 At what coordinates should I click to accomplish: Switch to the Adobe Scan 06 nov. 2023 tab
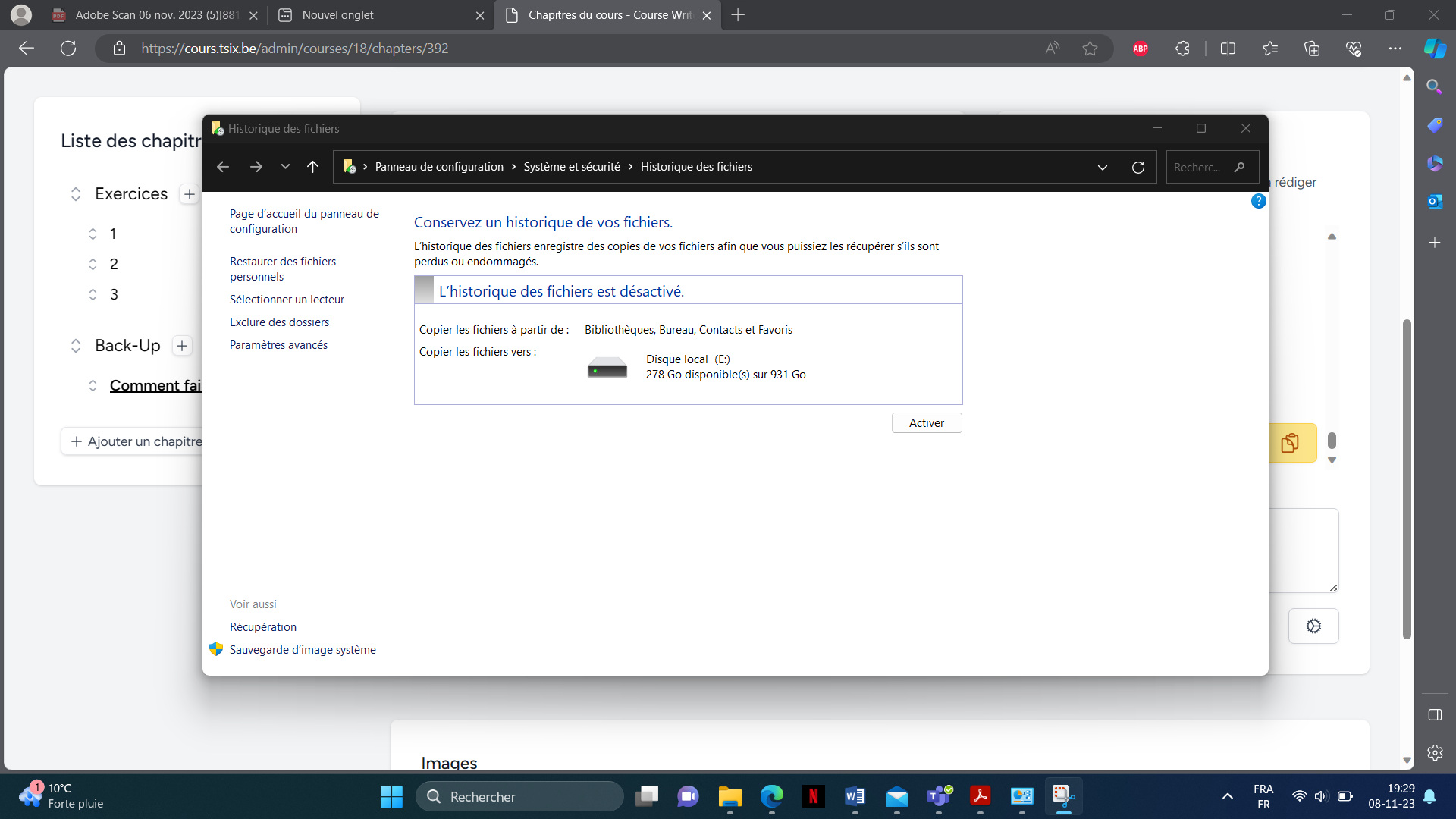coord(154,15)
